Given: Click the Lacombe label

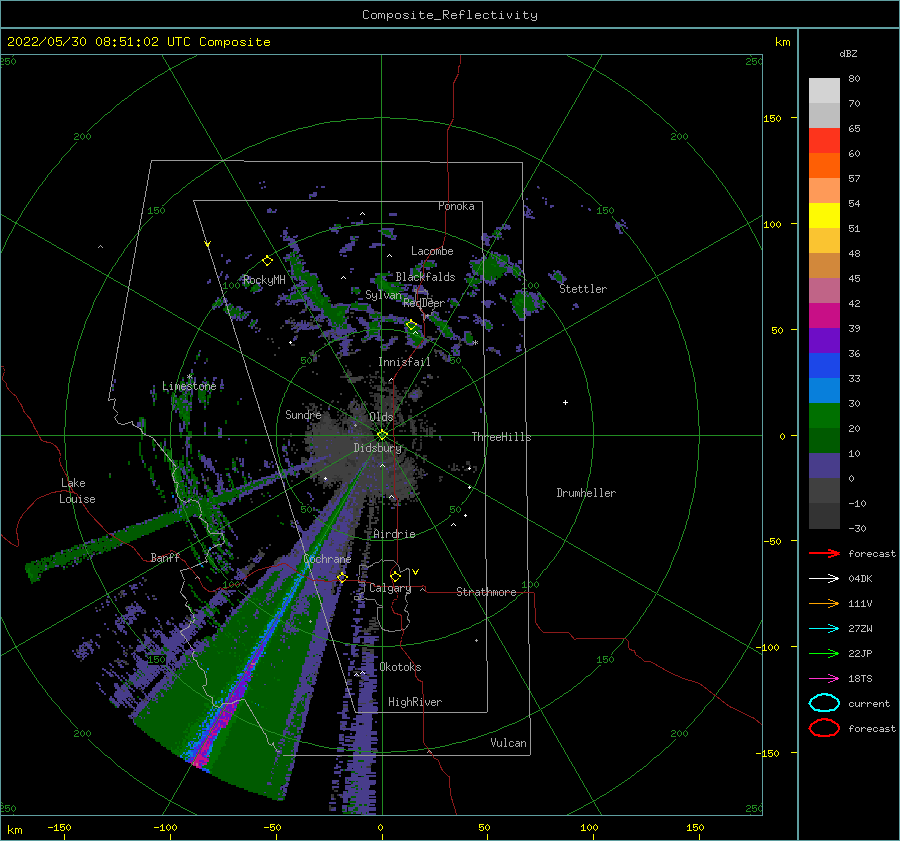Looking at the screenshot, I should click(x=432, y=251).
